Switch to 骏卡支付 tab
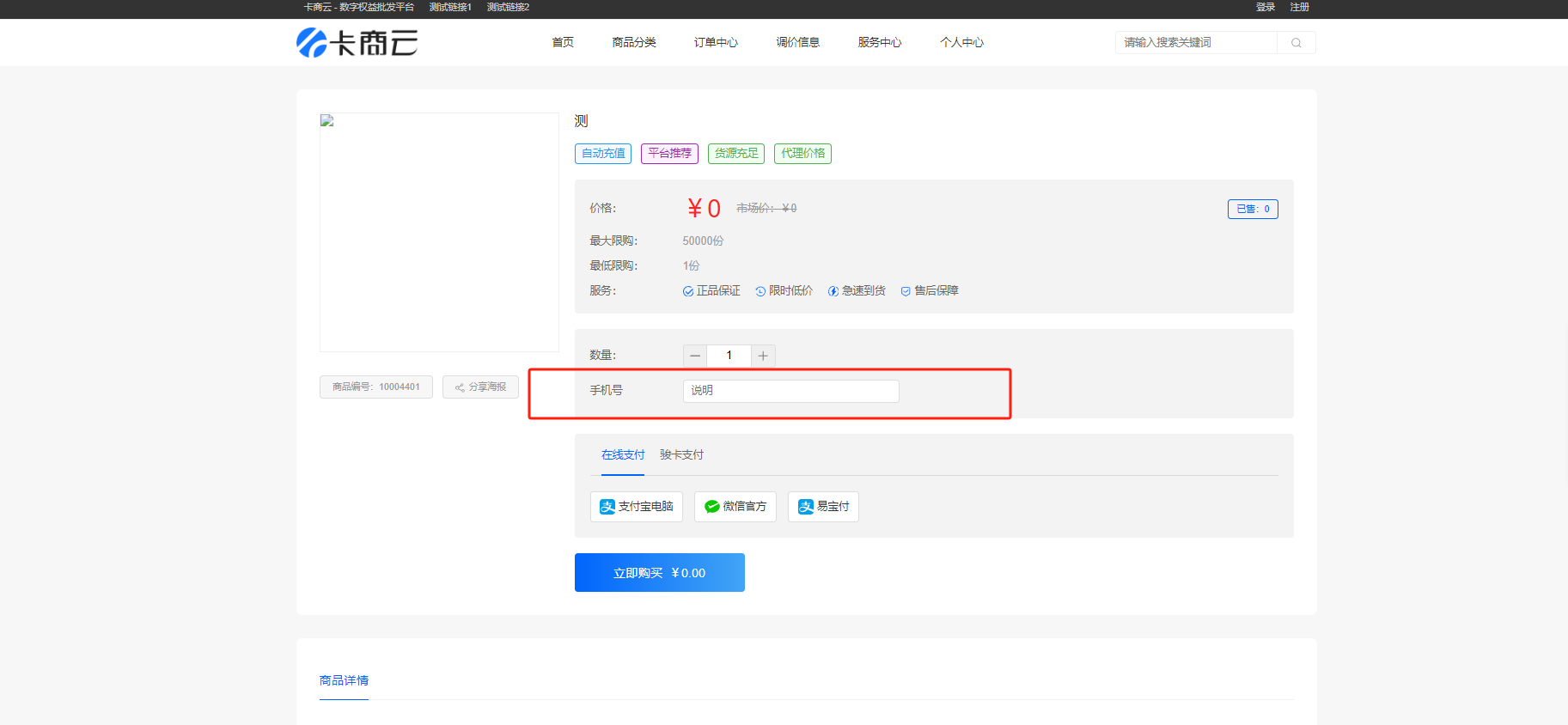Screen dimensions: 1568x725 [x=681, y=455]
